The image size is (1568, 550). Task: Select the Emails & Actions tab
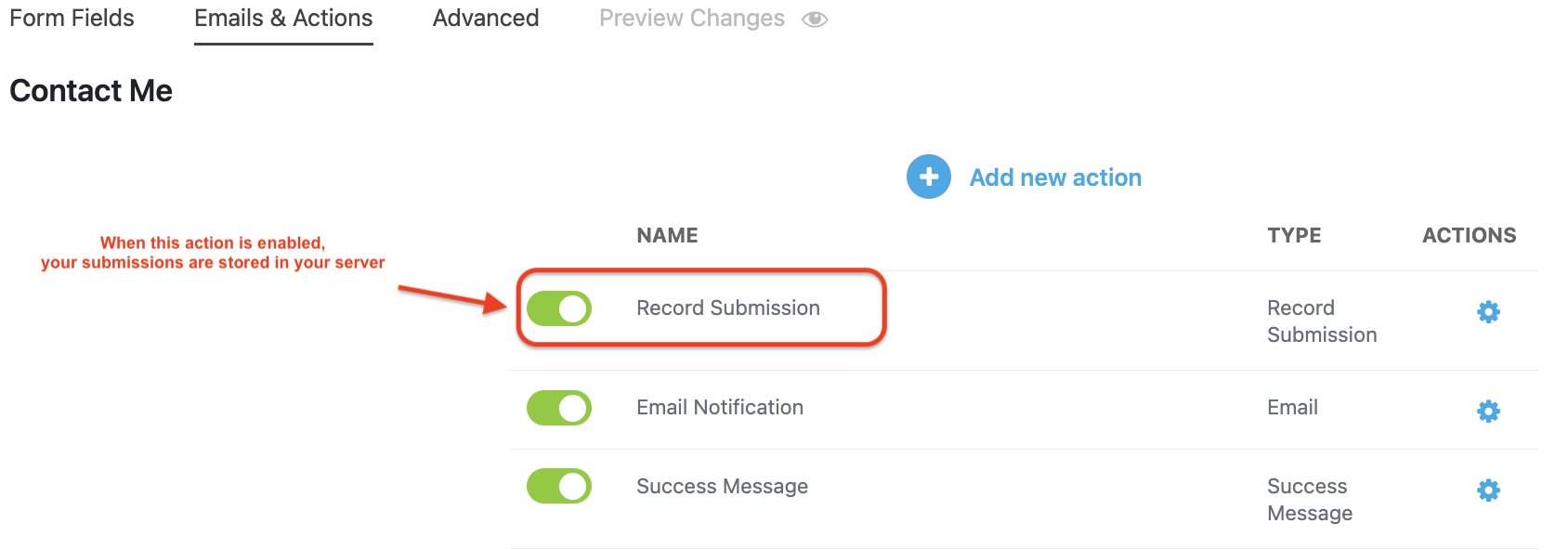[x=283, y=19]
